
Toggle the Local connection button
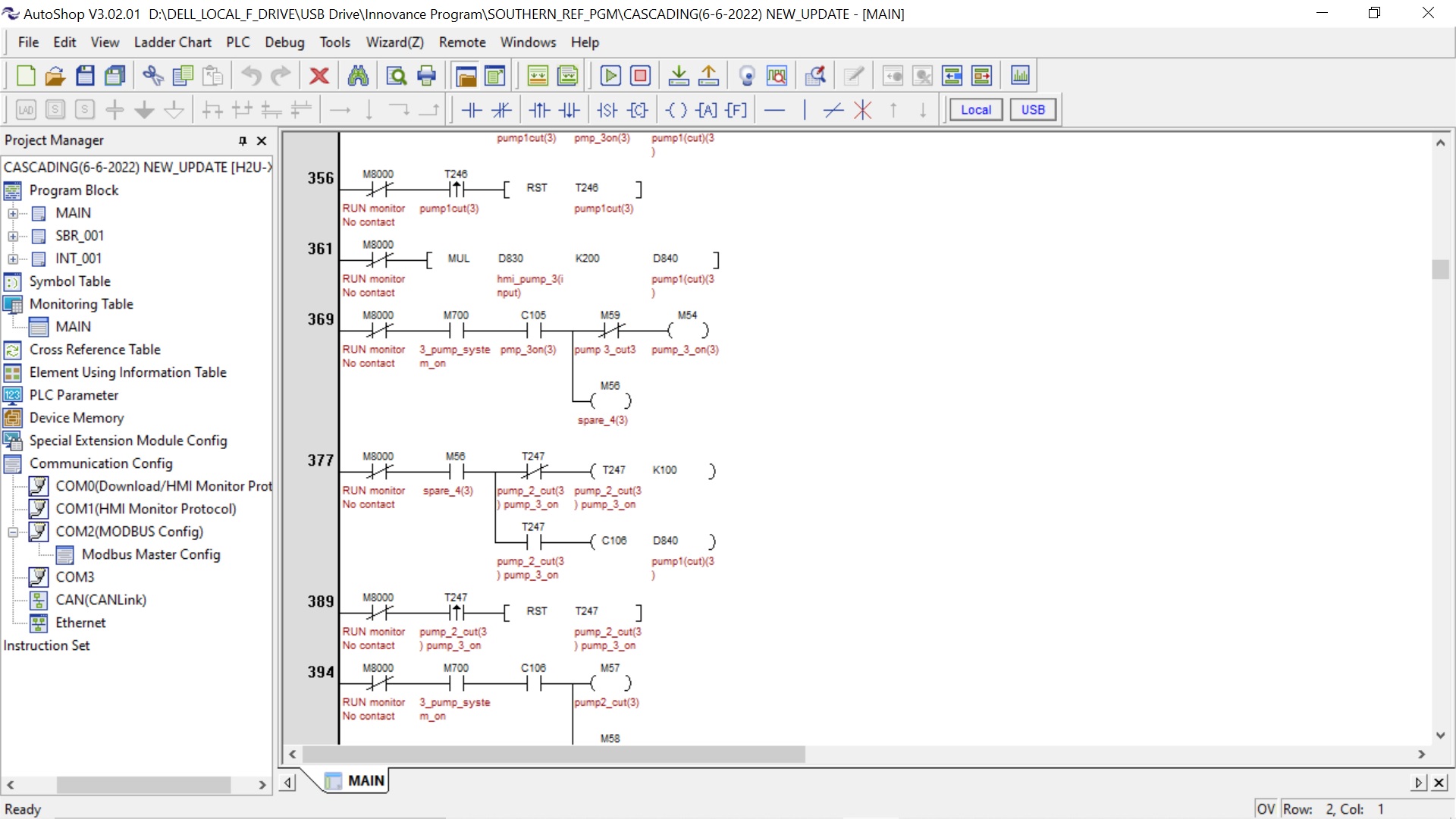975,110
